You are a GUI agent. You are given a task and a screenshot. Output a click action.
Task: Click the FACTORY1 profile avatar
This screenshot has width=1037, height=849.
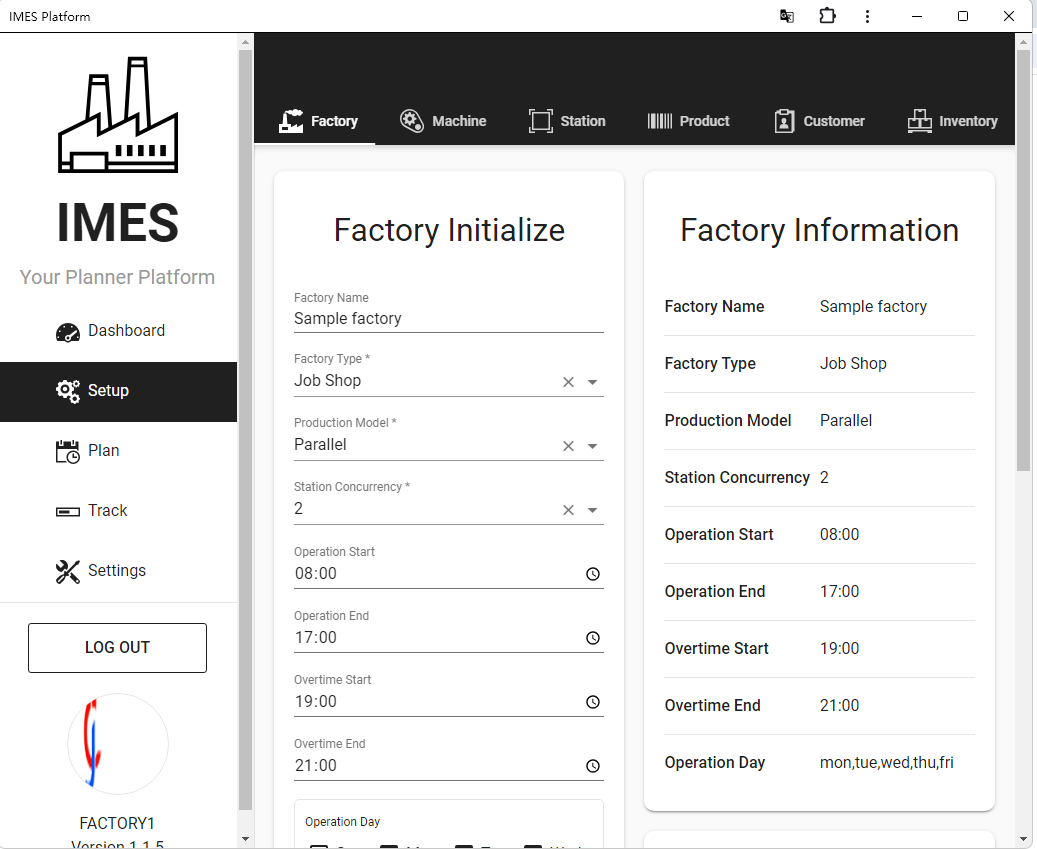118,744
